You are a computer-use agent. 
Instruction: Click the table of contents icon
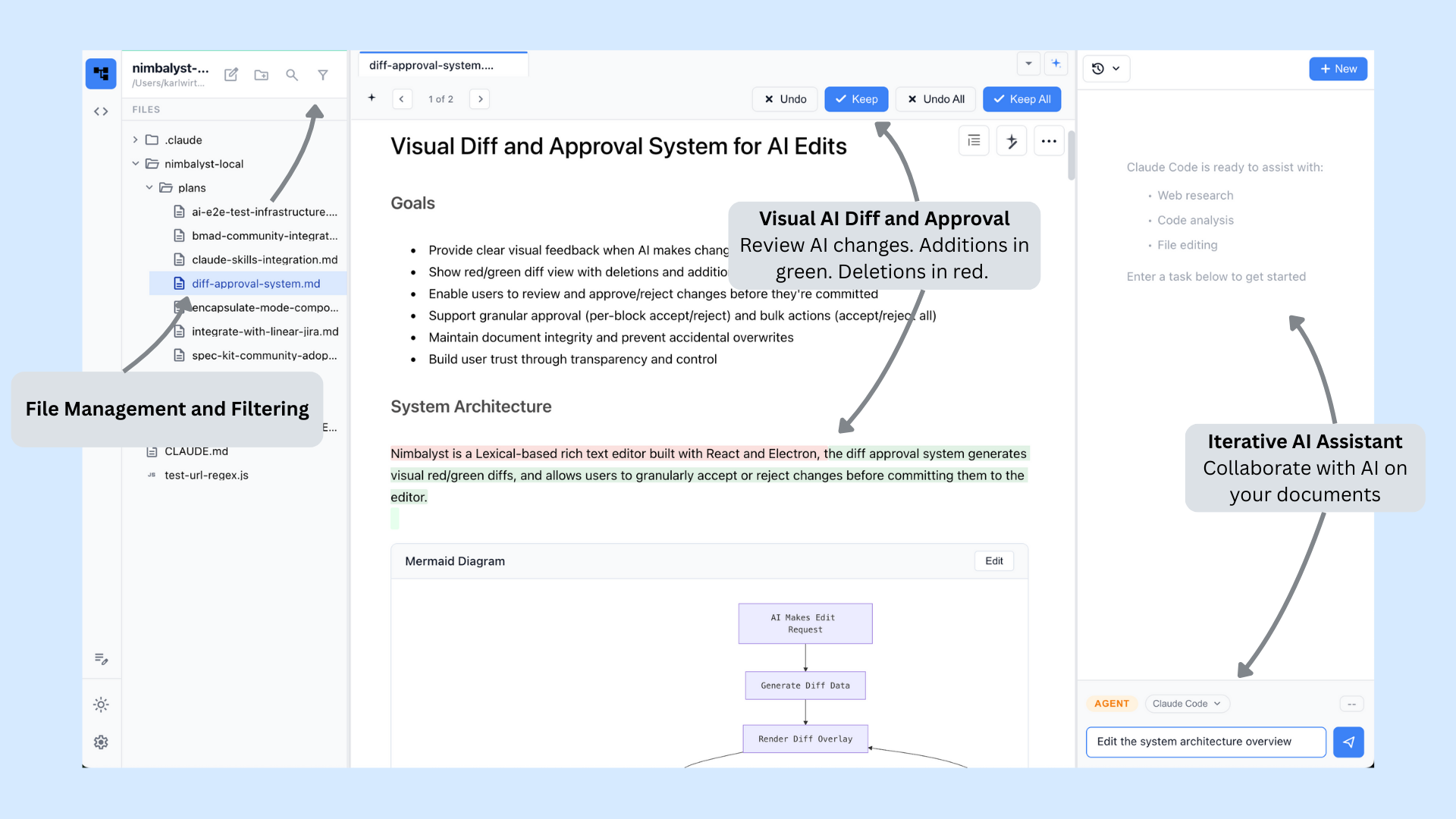[x=974, y=141]
